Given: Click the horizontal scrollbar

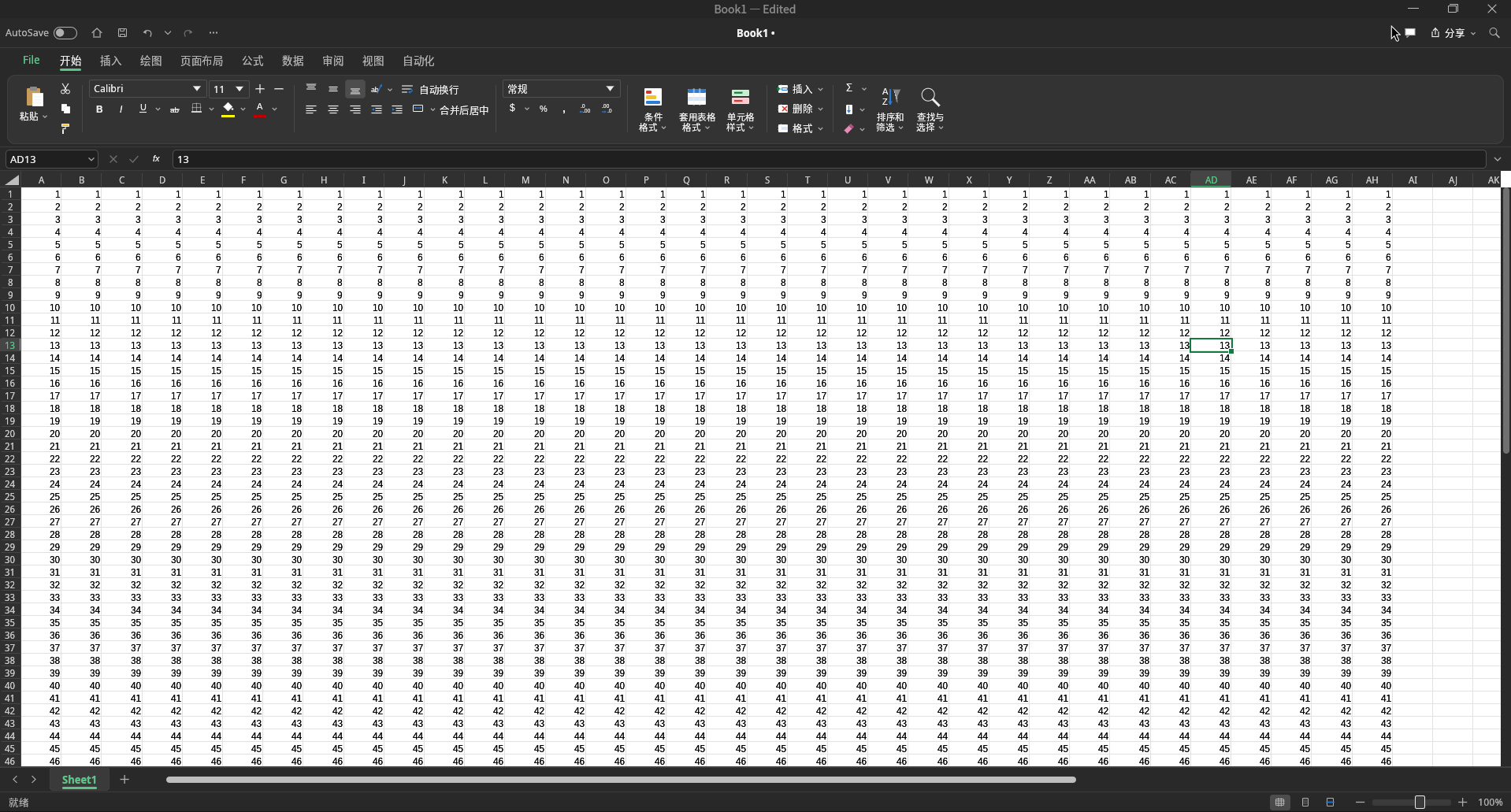Looking at the screenshot, I should click(621, 780).
